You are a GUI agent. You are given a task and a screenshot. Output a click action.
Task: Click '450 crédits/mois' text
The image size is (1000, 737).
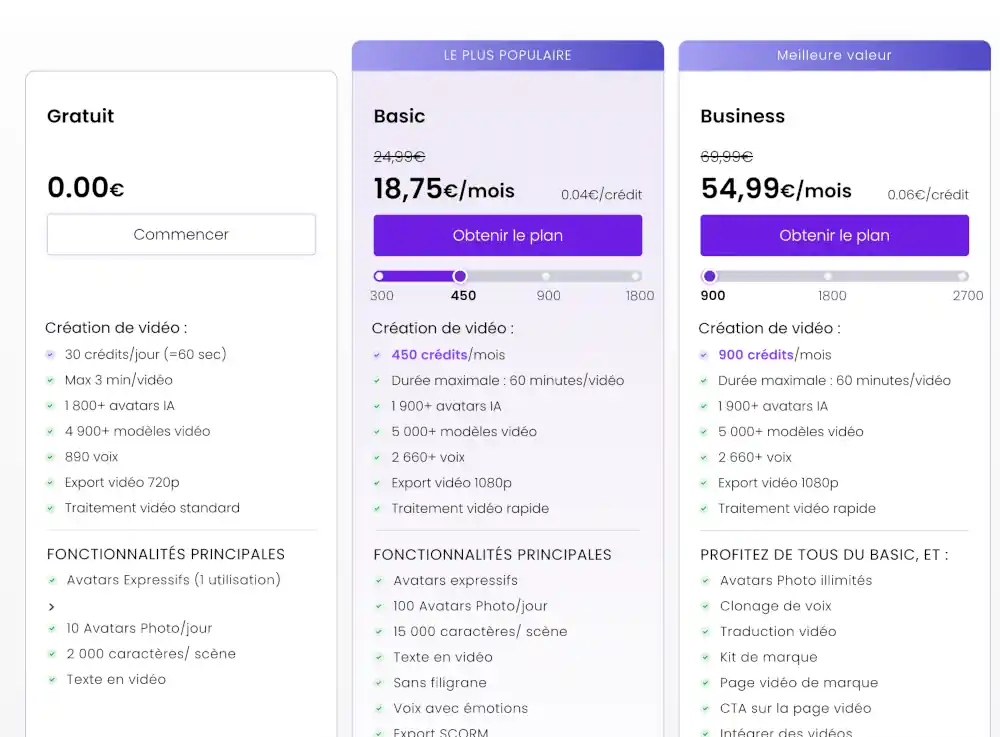tap(448, 354)
